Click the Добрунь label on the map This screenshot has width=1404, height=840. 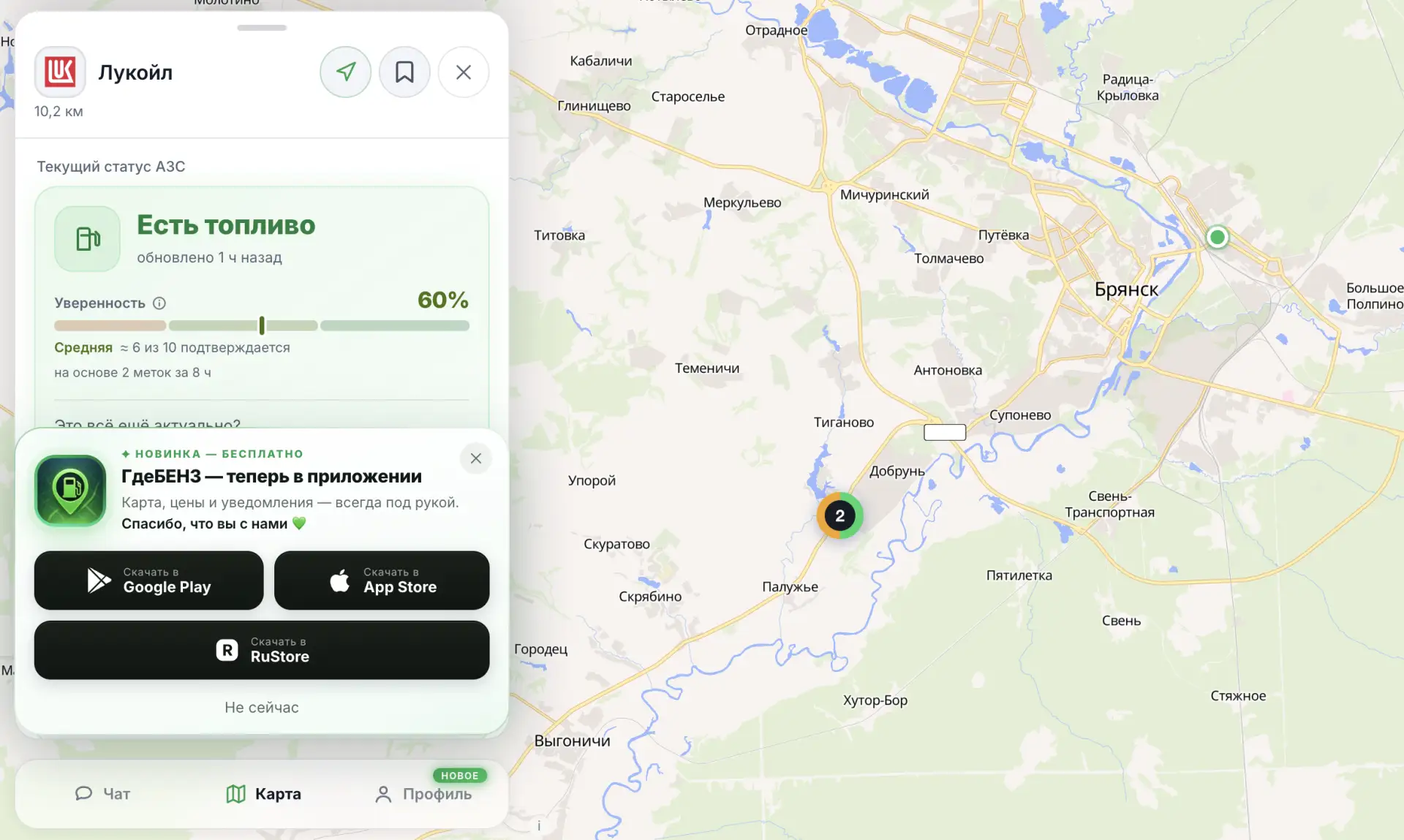tap(897, 471)
